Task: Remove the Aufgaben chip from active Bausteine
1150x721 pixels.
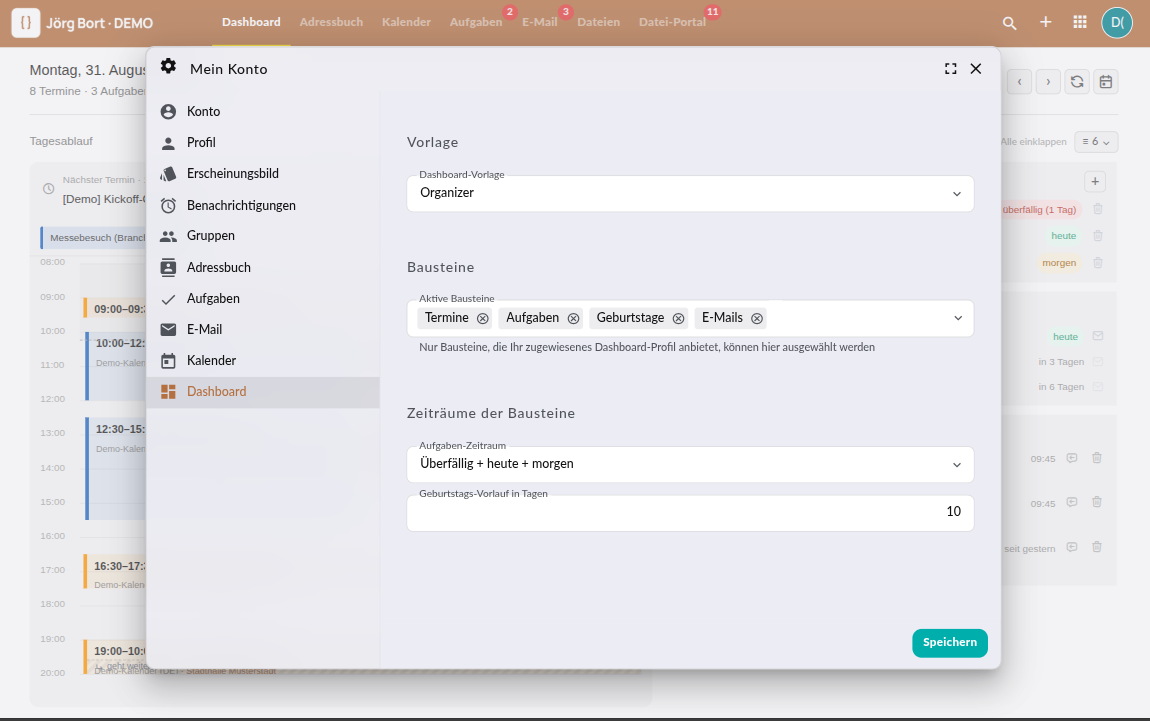Action: [574, 318]
